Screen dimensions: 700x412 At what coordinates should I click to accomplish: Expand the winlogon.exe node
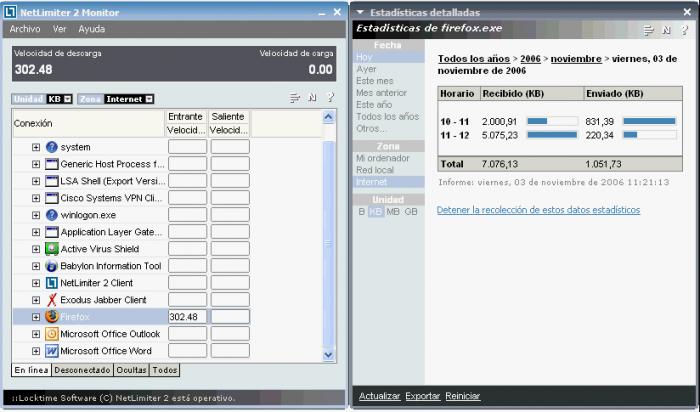[36, 215]
